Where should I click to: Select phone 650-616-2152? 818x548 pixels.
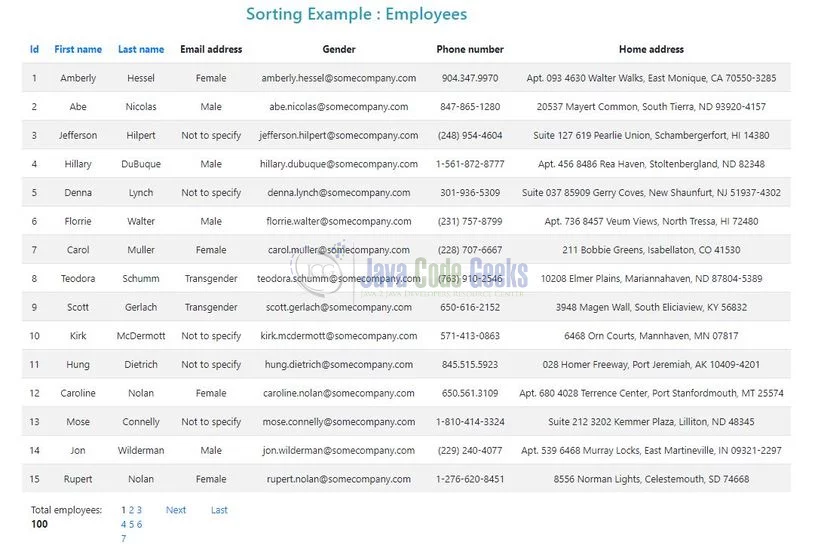tap(470, 307)
